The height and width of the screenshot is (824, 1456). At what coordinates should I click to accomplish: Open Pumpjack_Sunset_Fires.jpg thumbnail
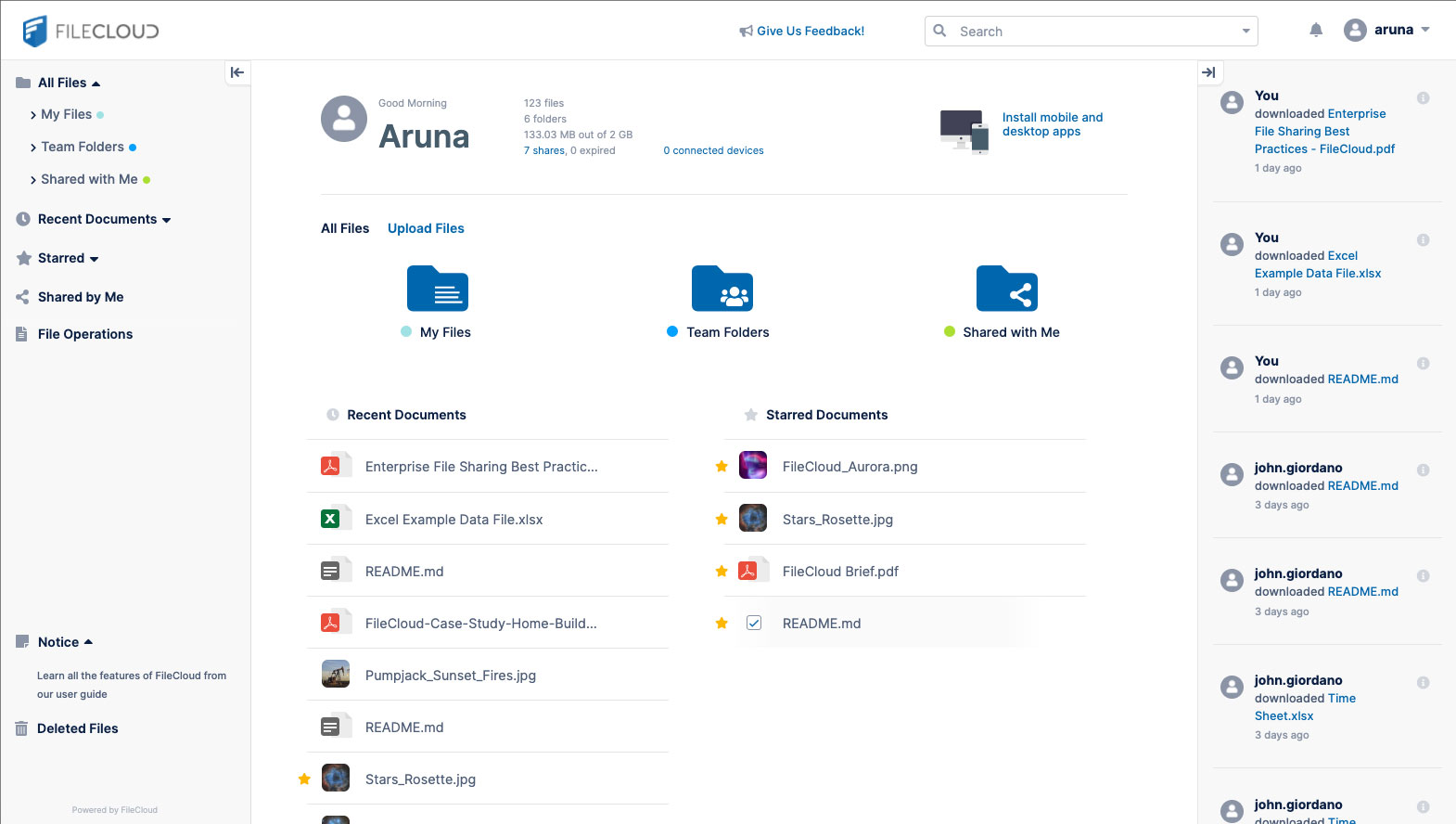(336, 675)
